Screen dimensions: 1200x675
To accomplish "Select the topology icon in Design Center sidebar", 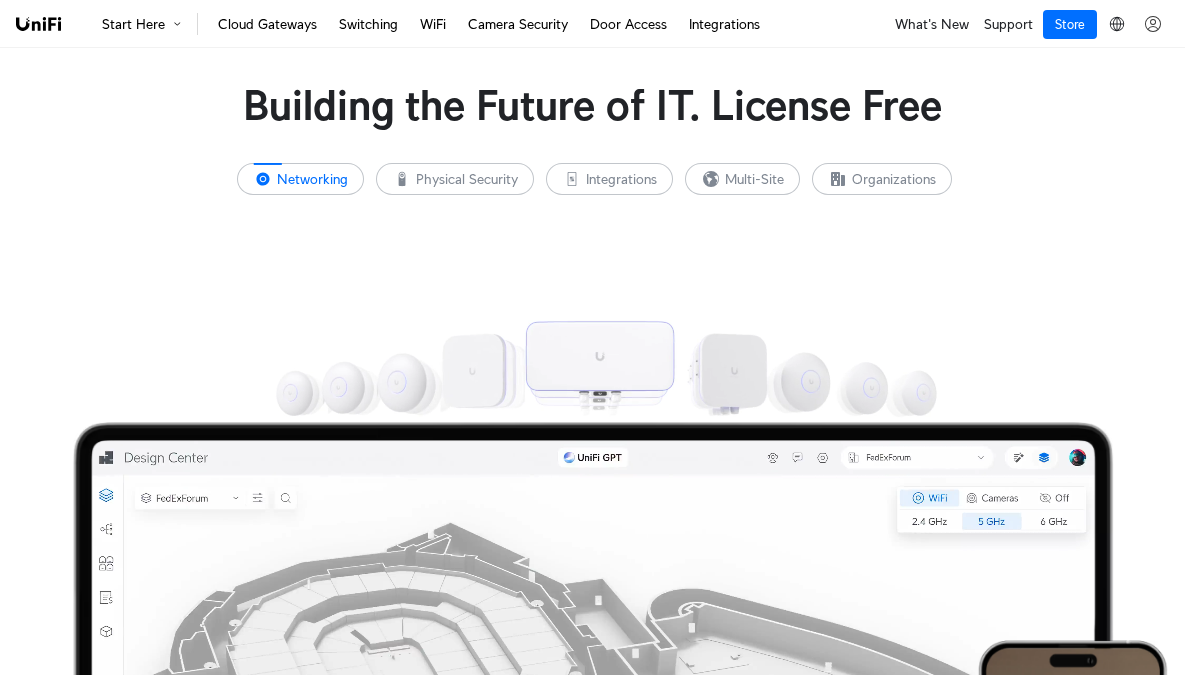I will pyautogui.click(x=106, y=529).
